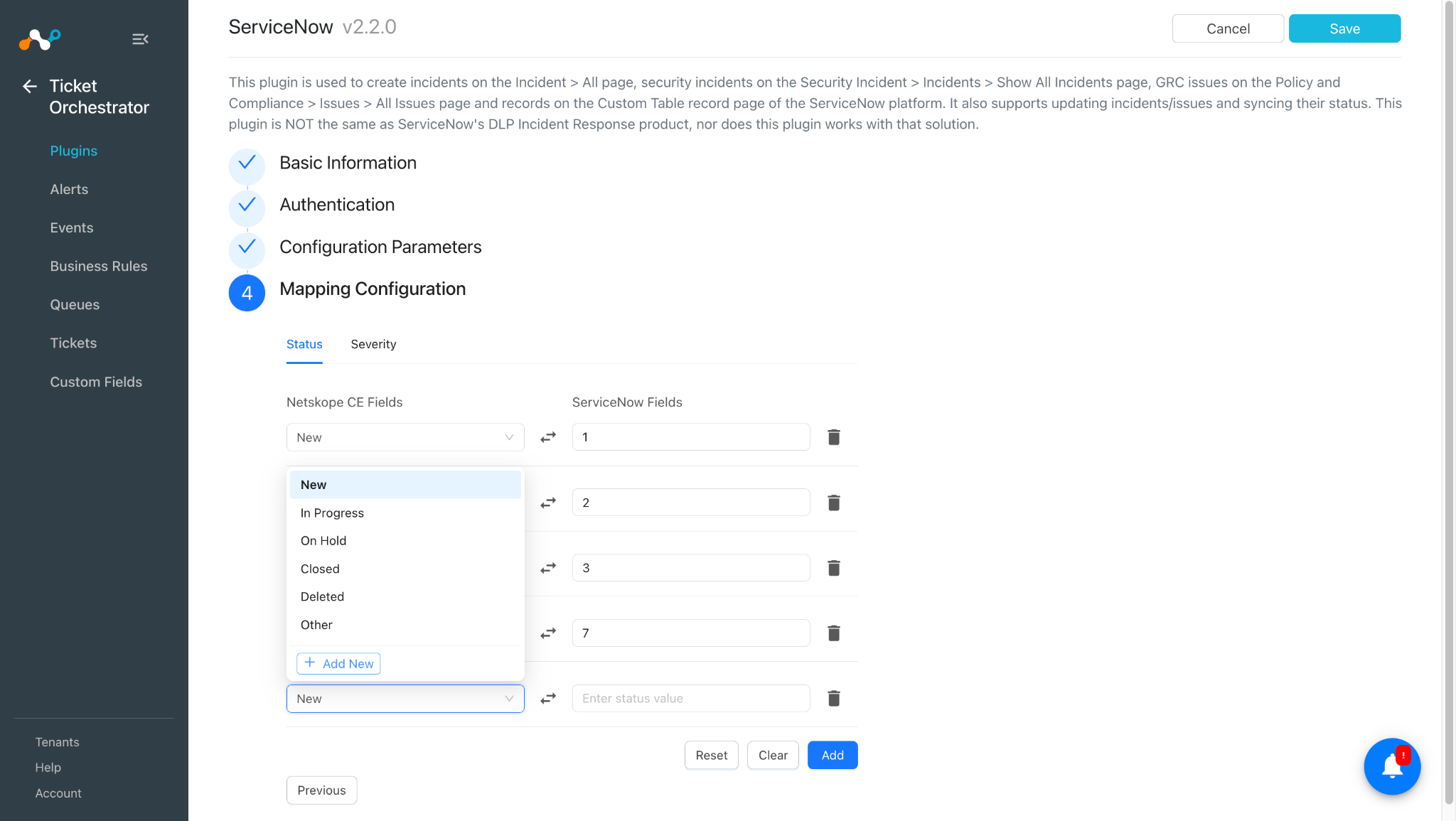The image size is (1456, 821).
Task: Pick Deleted from the dropdown list
Action: click(405, 597)
